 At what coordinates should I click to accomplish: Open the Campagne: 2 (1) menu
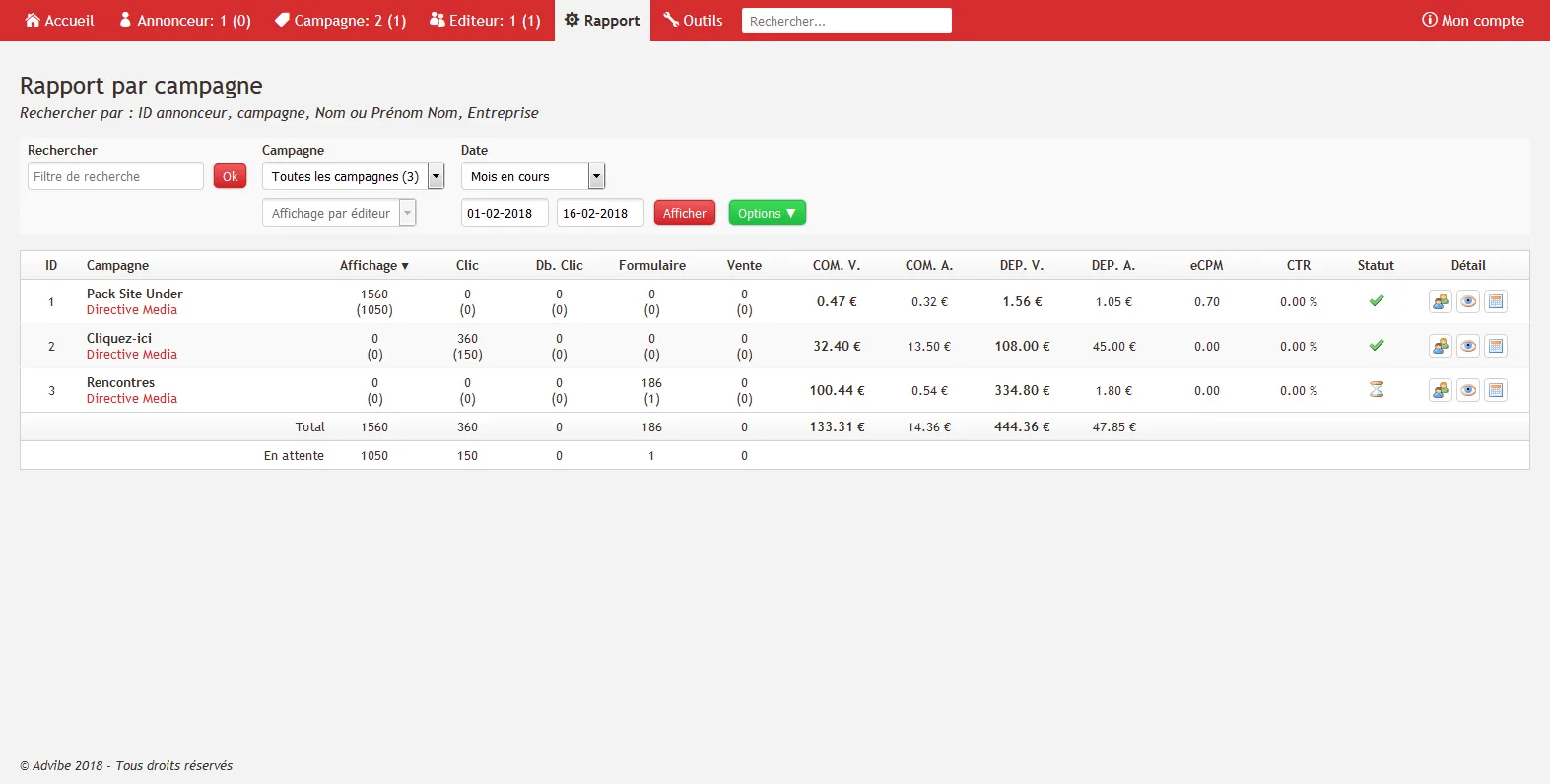pos(340,20)
